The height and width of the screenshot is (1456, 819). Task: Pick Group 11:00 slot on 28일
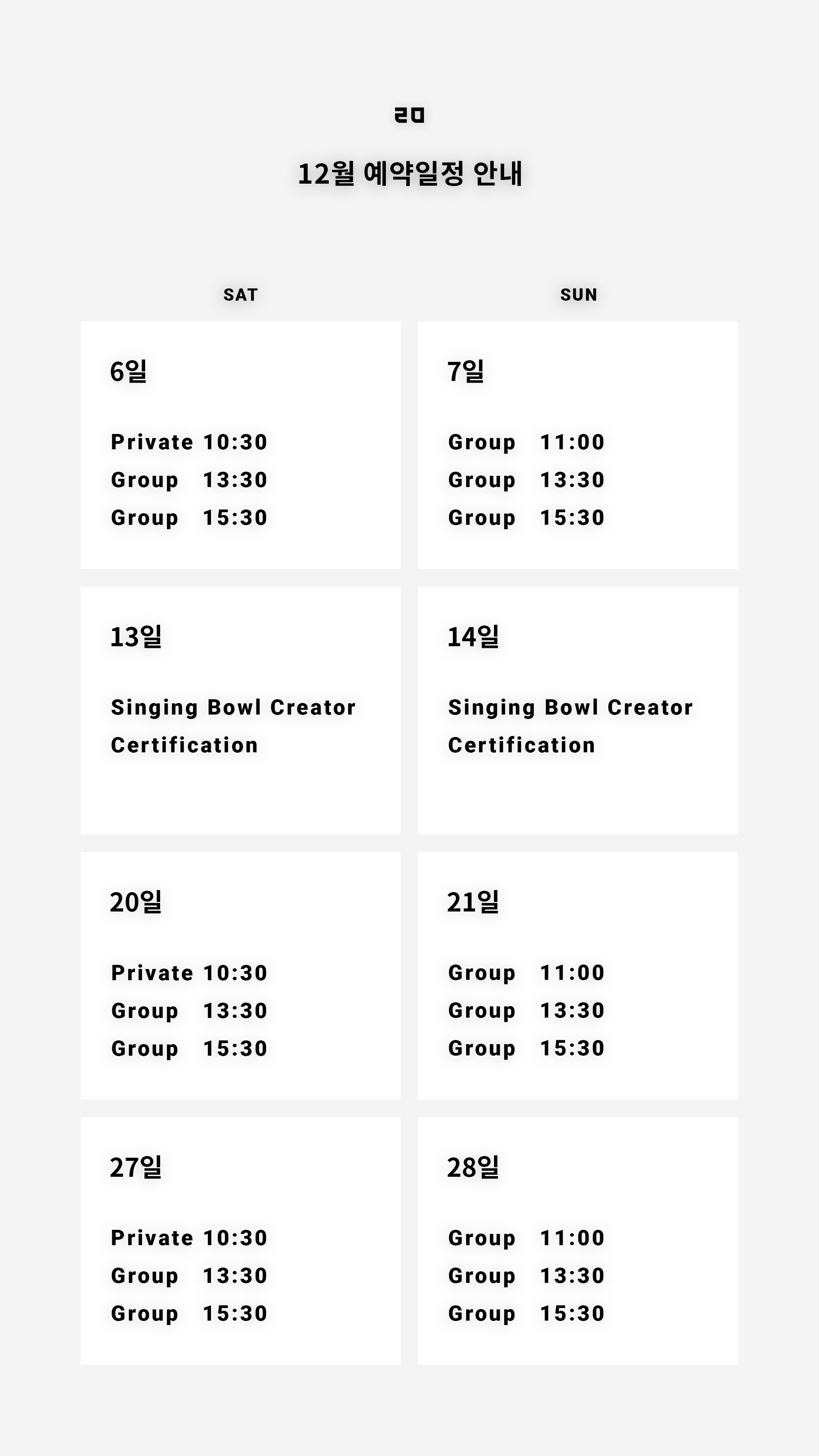point(526,1238)
